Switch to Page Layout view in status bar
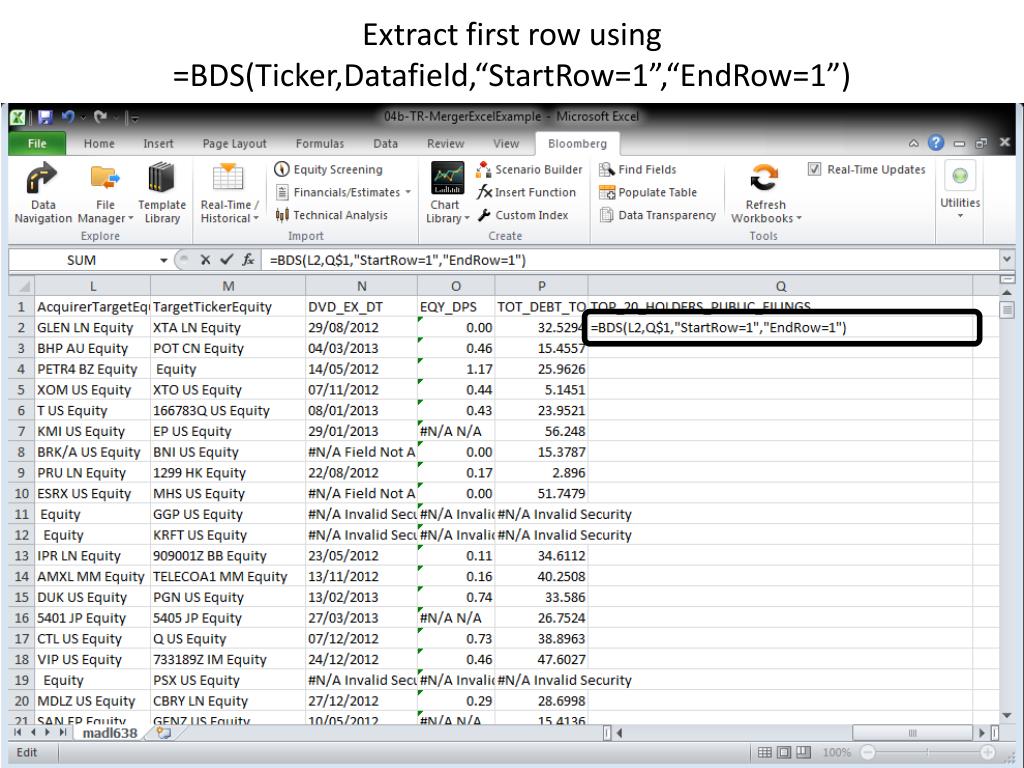 coord(784,752)
